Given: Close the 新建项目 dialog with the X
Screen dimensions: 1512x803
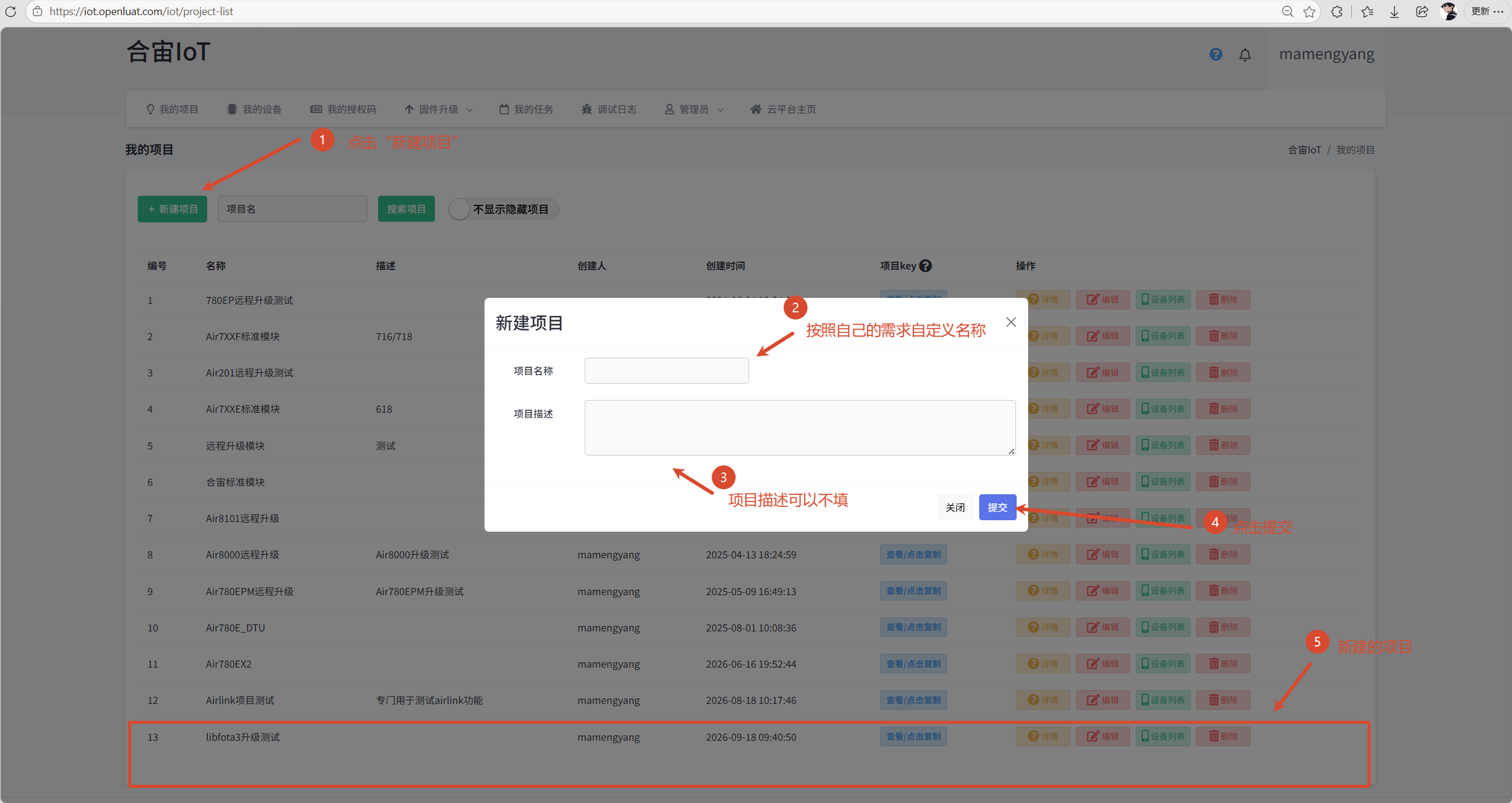Looking at the screenshot, I should [x=1011, y=322].
